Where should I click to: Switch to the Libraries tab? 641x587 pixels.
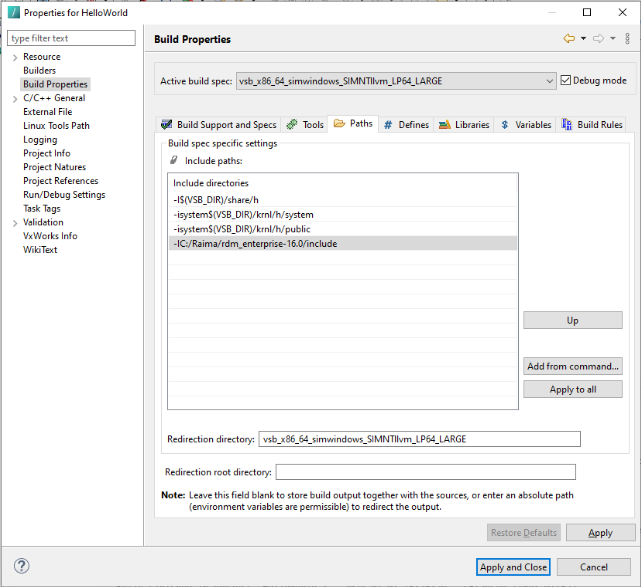pyautogui.click(x=464, y=125)
